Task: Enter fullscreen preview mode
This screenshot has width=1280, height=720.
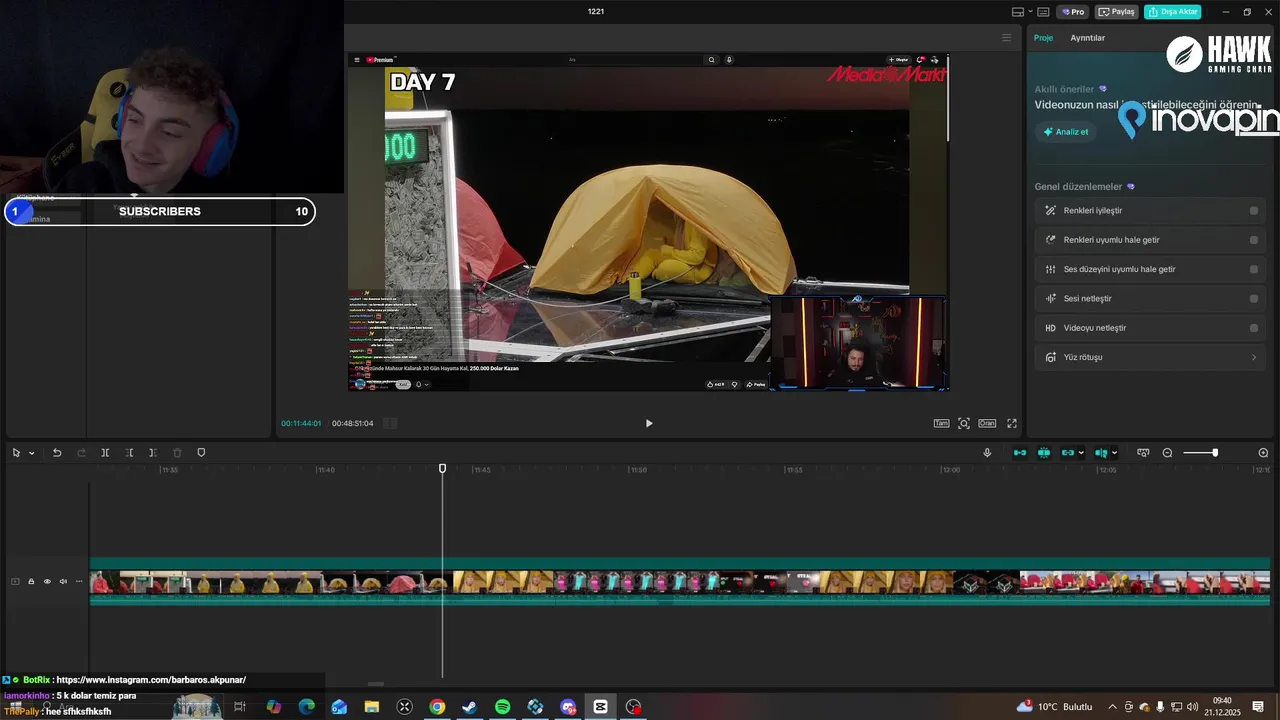Action: 1012,423
